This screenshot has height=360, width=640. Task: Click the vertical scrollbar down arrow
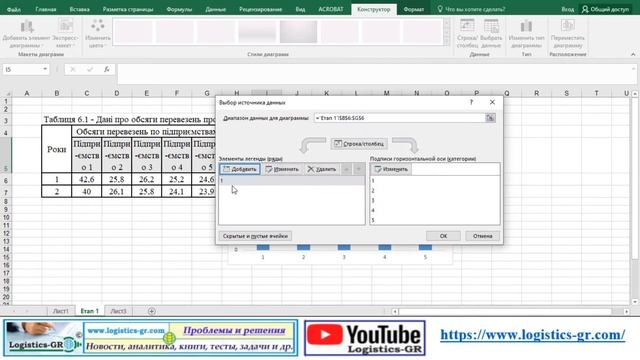click(635, 302)
